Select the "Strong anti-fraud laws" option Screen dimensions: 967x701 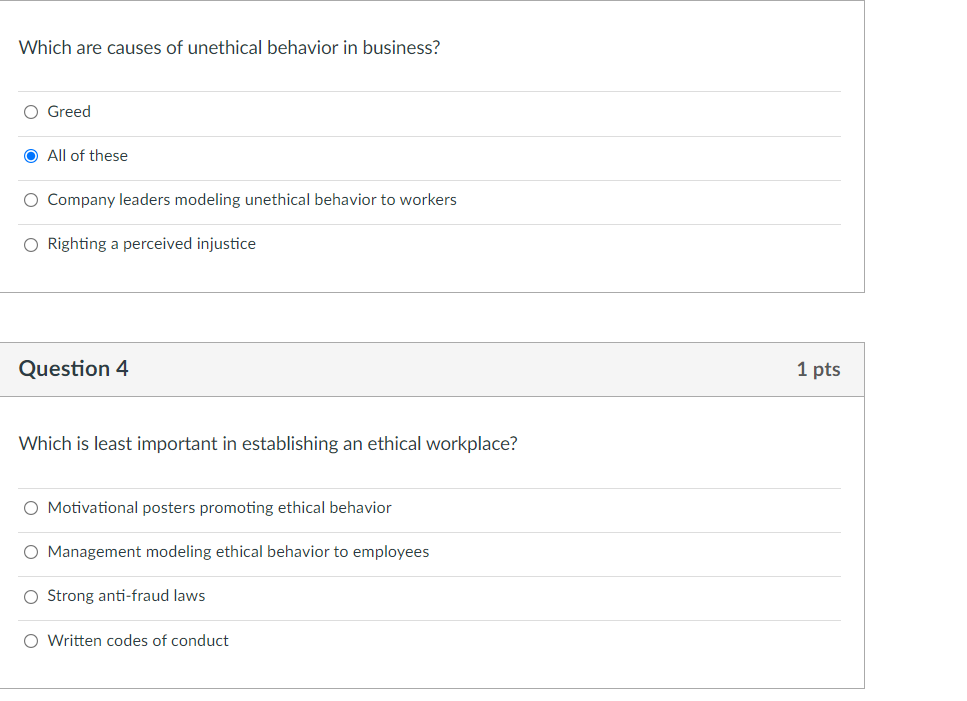click(x=30, y=595)
